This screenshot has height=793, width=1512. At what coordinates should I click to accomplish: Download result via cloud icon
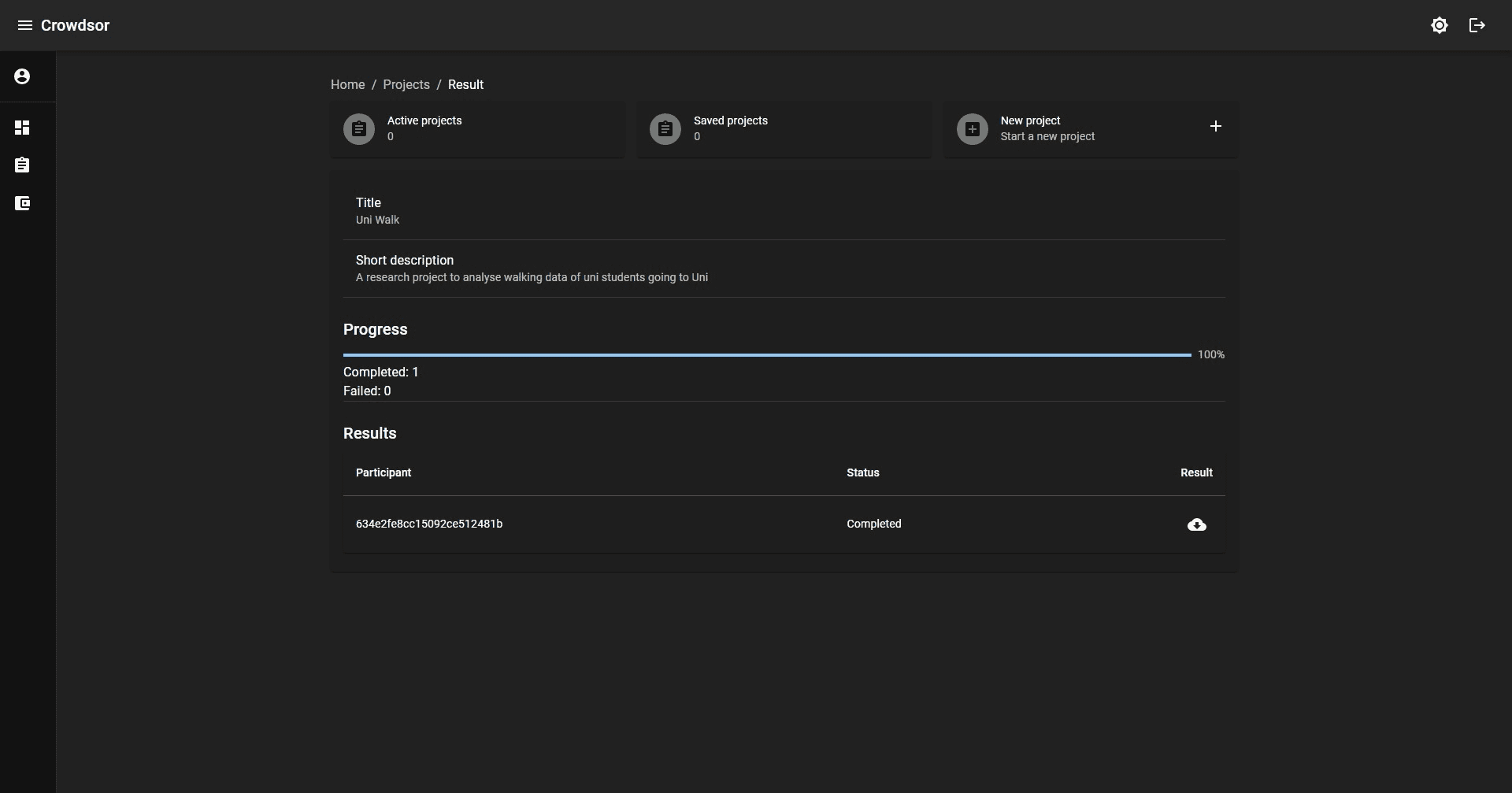coord(1196,524)
